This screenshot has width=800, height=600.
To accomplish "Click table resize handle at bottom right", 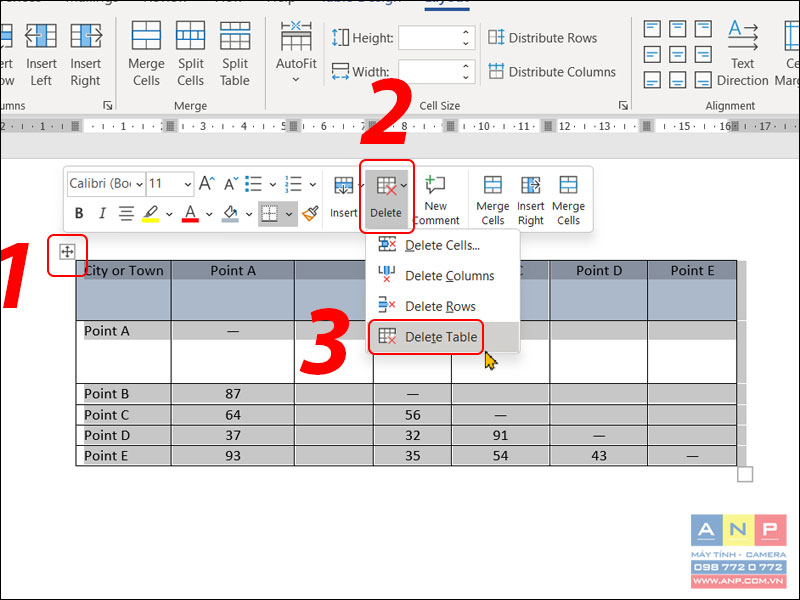I will pos(745,474).
